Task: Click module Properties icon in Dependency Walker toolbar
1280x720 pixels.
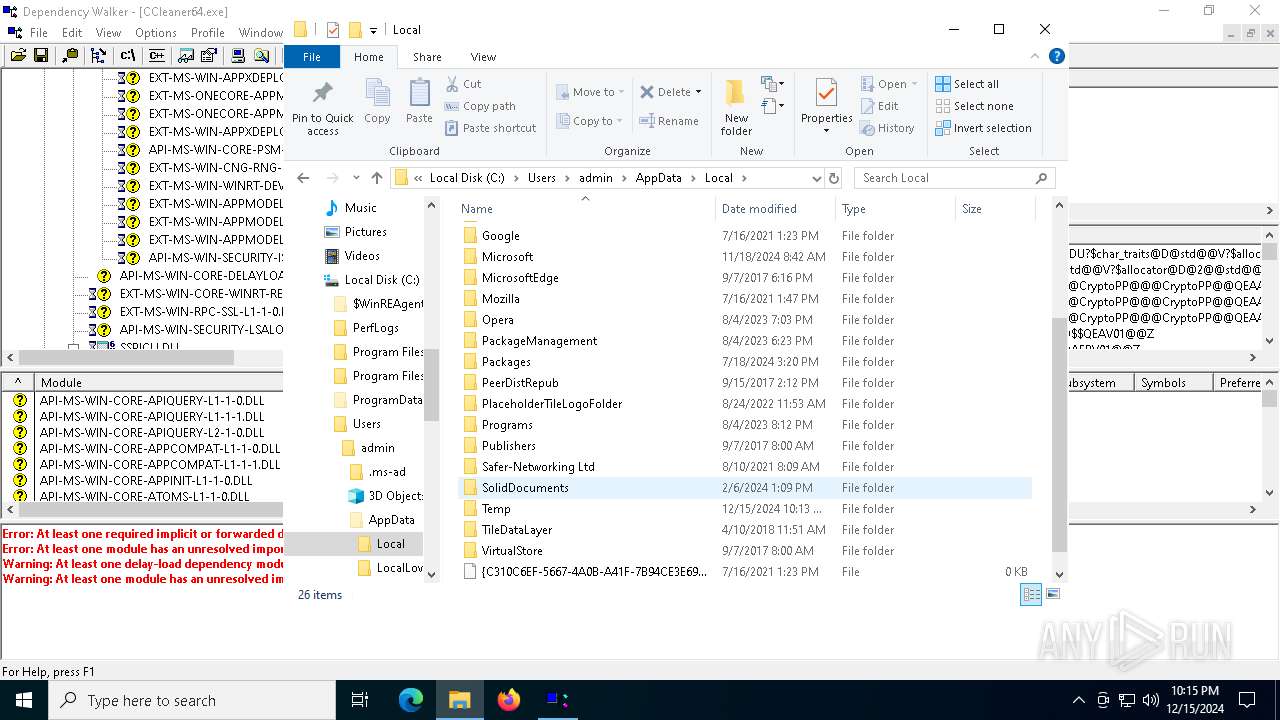Action: [209, 56]
